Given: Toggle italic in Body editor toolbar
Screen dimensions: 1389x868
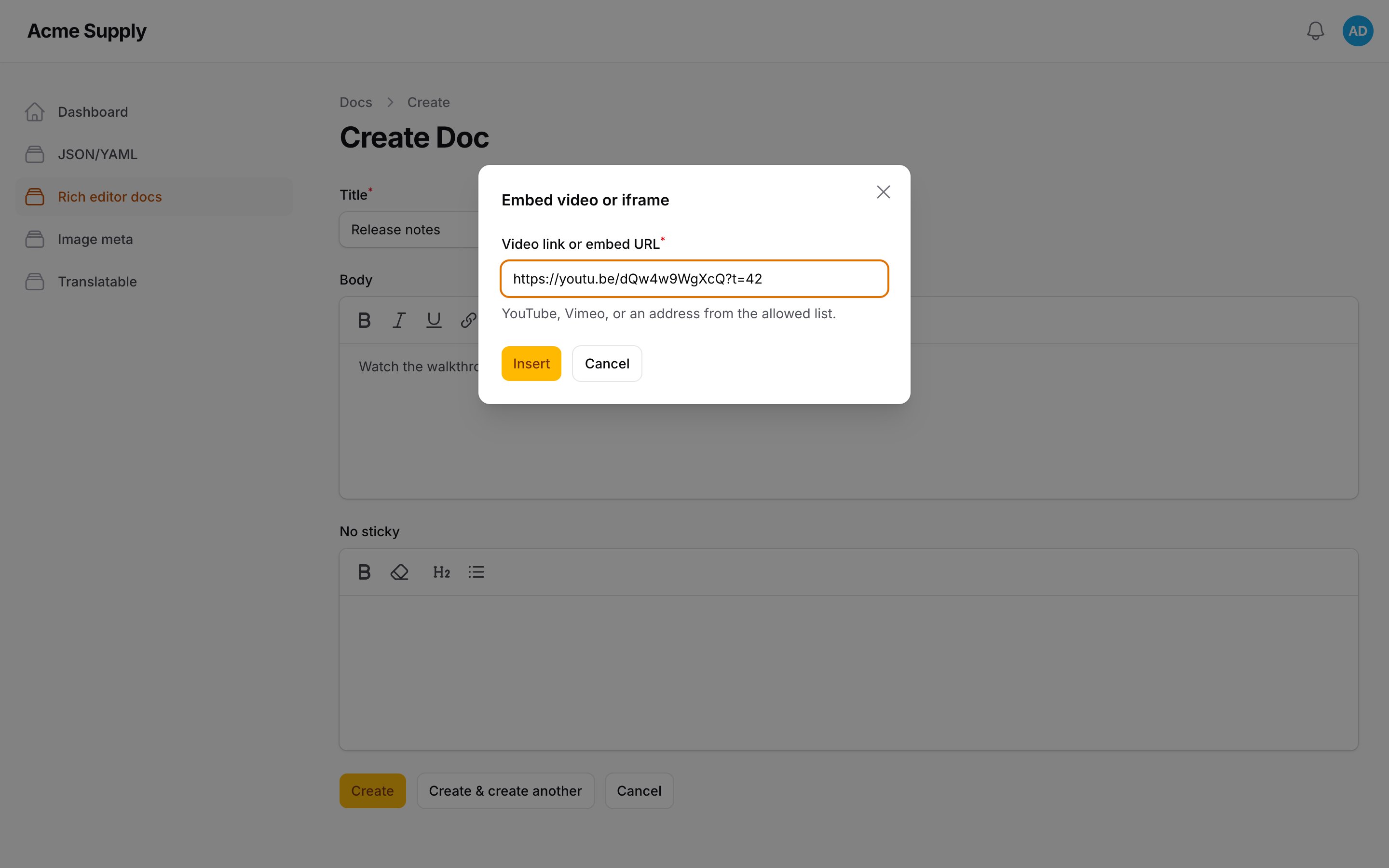Looking at the screenshot, I should 399,320.
